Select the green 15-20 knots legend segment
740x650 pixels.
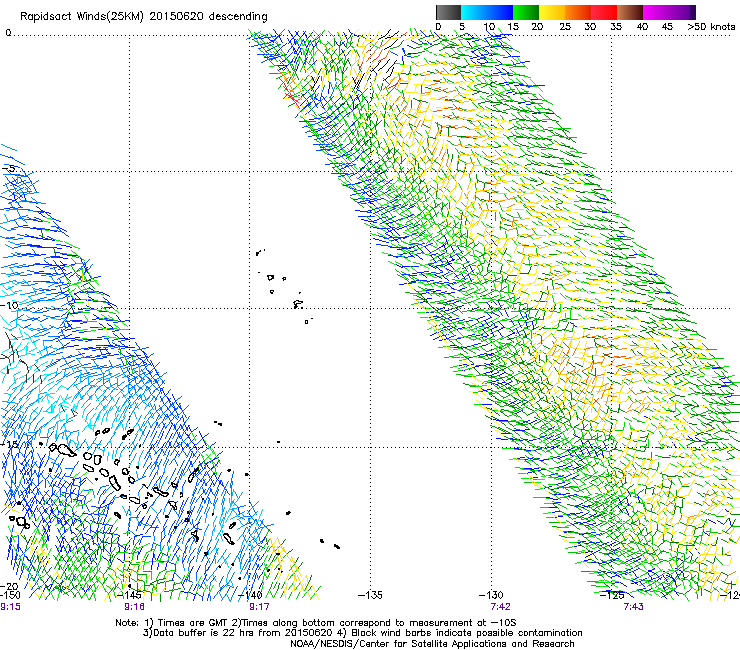pyautogui.click(x=526, y=12)
